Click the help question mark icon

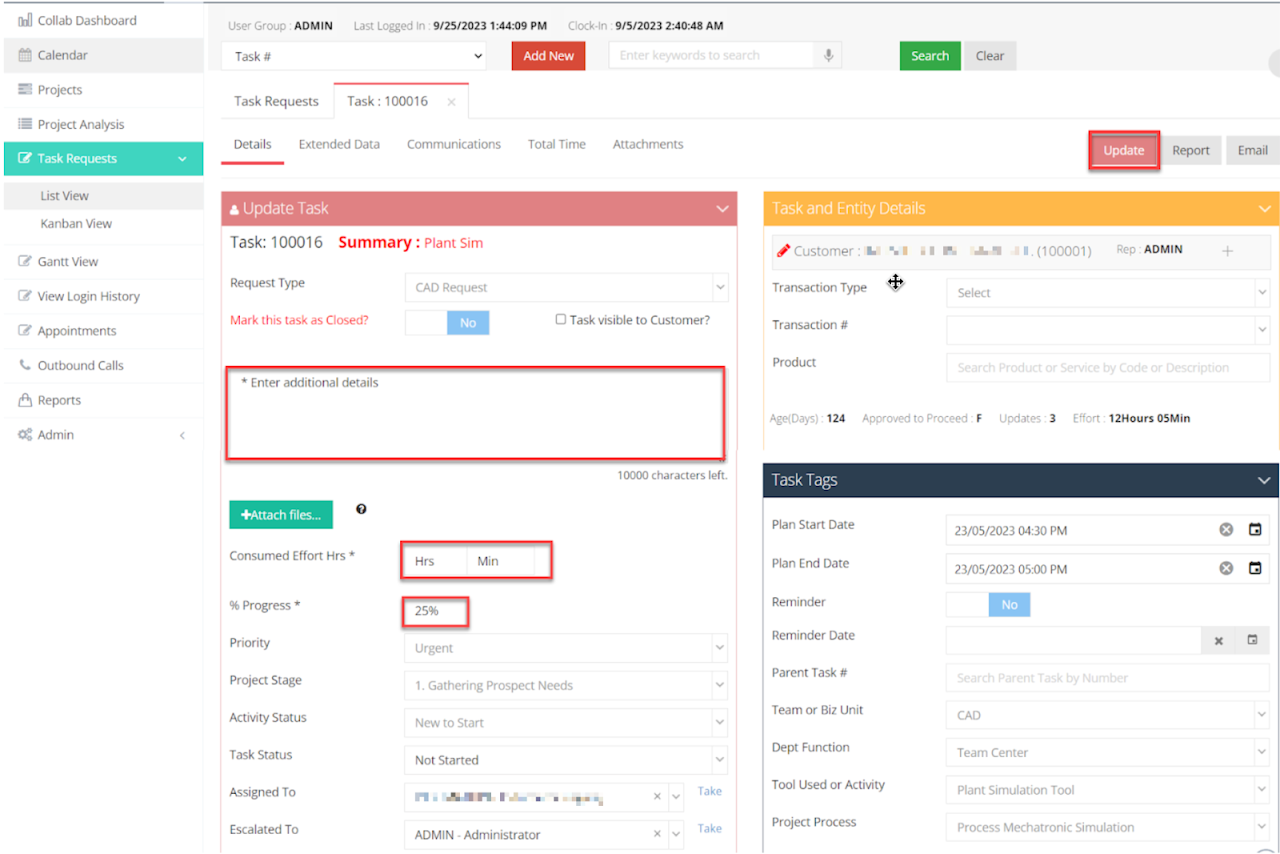point(361,510)
